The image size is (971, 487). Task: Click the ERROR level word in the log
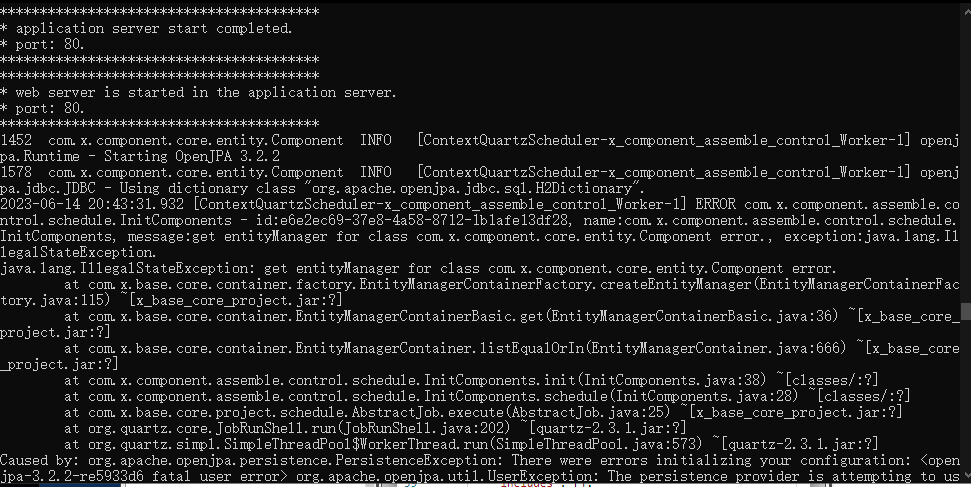pos(716,205)
